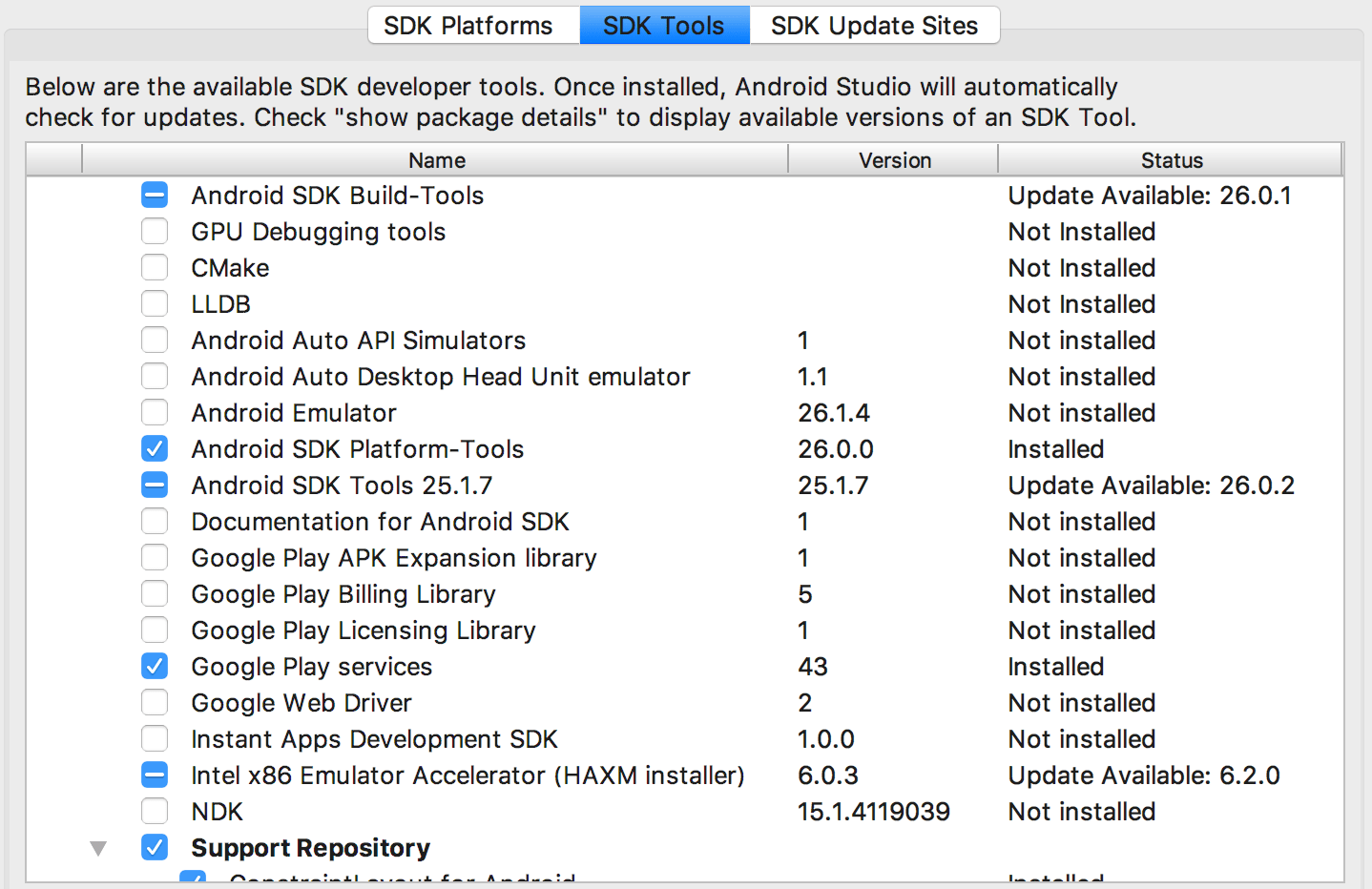
Task: Enable the GPU Debugging tools checkbox
Action: coord(155,232)
